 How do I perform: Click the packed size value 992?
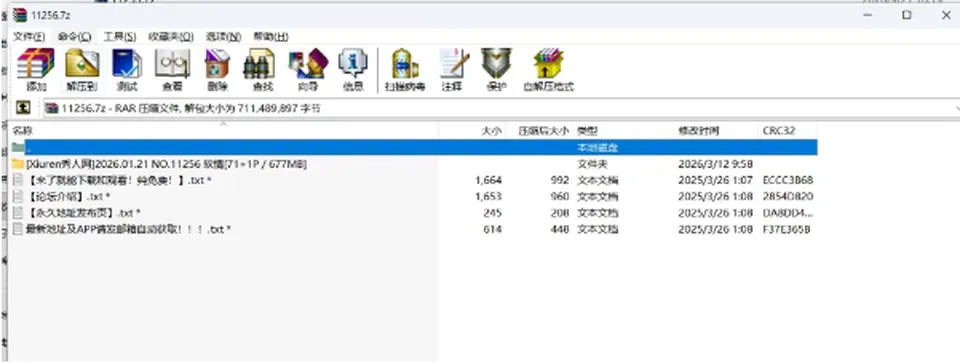pyautogui.click(x=560, y=180)
